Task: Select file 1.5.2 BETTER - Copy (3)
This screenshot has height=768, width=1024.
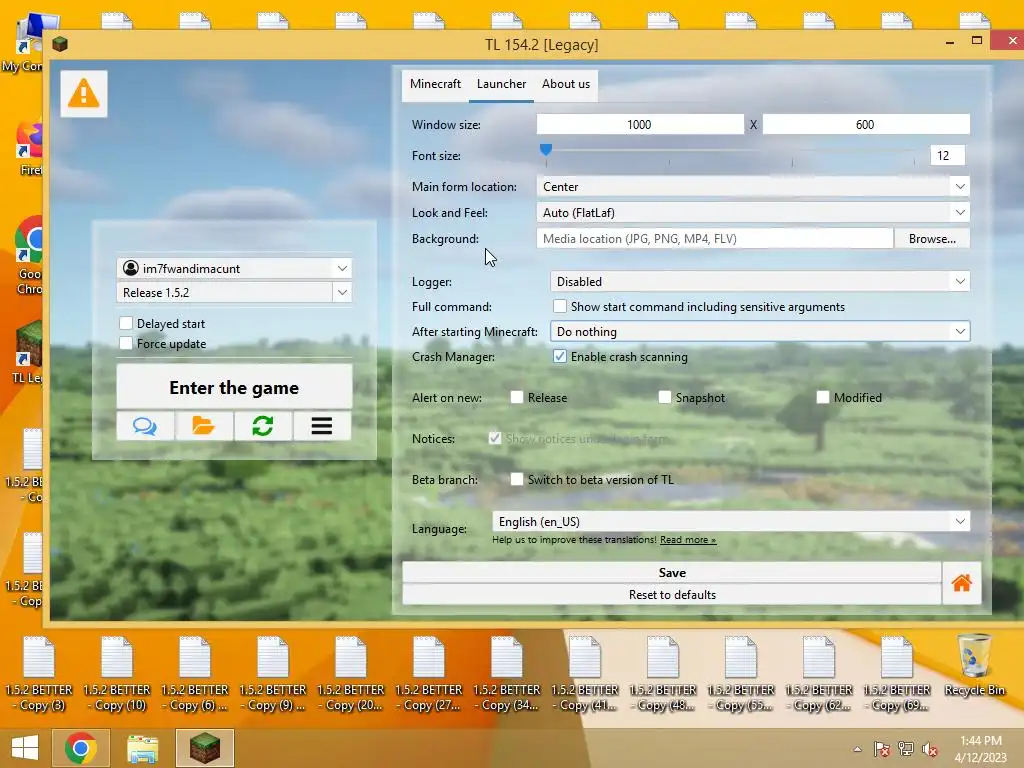Action: pos(39,674)
